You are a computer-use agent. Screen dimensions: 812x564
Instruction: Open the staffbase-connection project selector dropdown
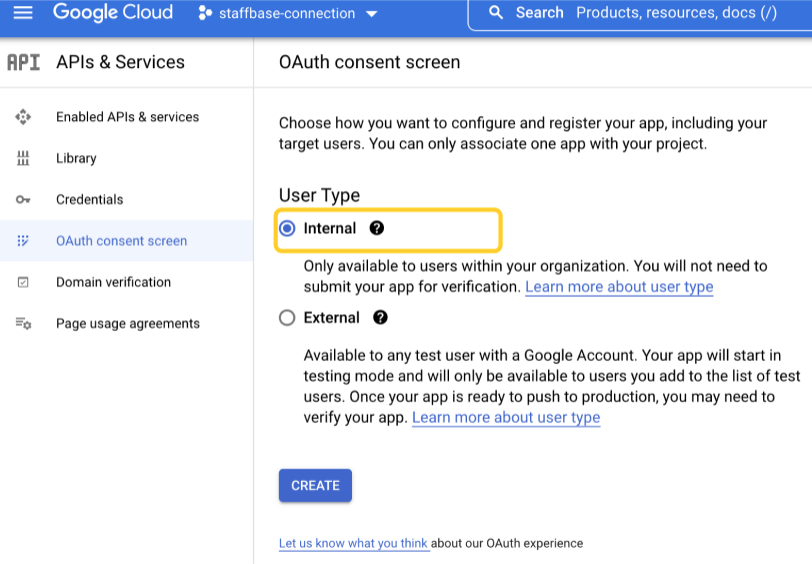[288, 13]
